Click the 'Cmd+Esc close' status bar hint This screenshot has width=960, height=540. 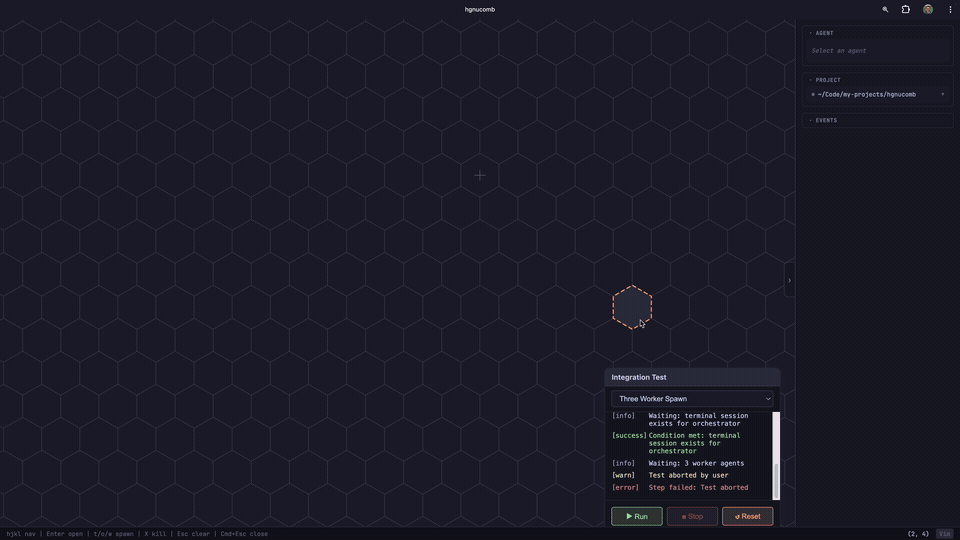pos(244,534)
